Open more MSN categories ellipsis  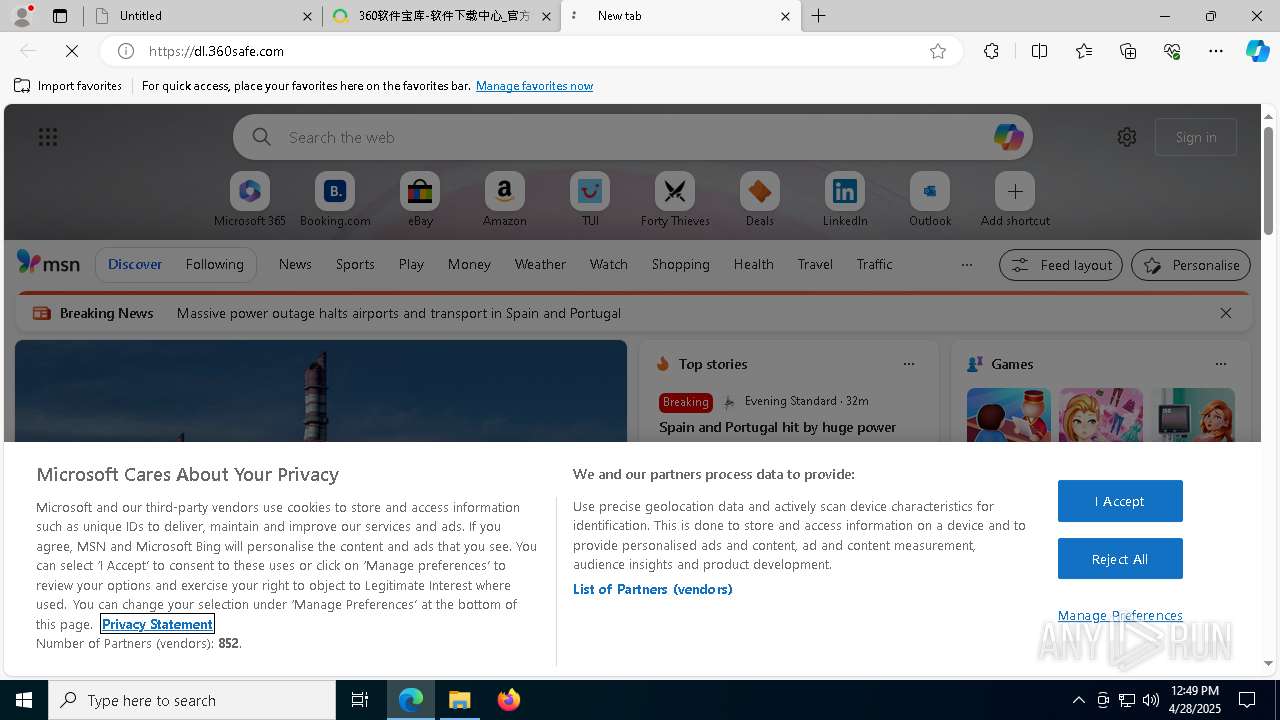coord(966,265)
